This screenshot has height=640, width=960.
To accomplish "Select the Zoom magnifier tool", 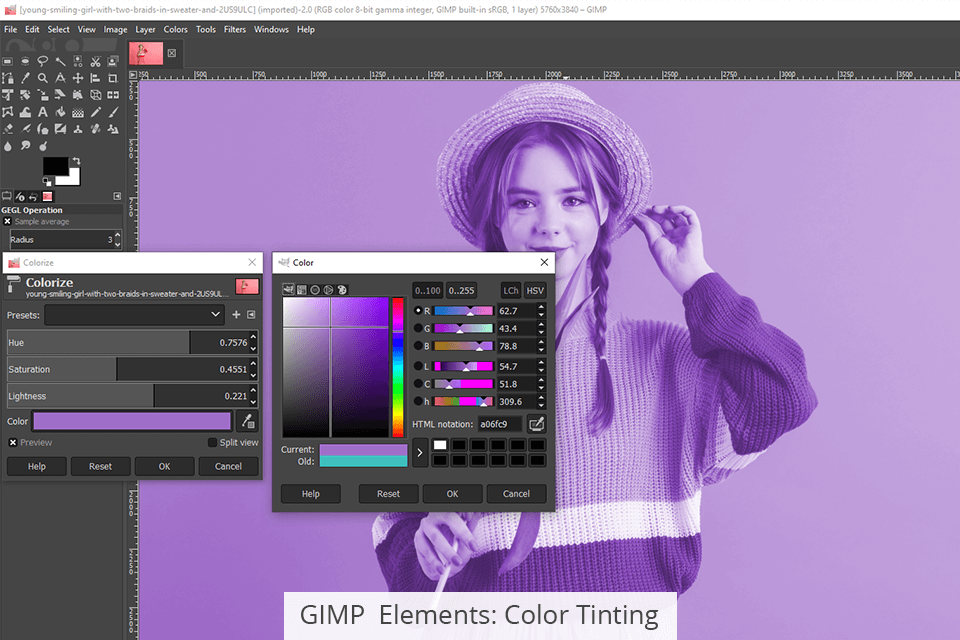I will 43,78.
